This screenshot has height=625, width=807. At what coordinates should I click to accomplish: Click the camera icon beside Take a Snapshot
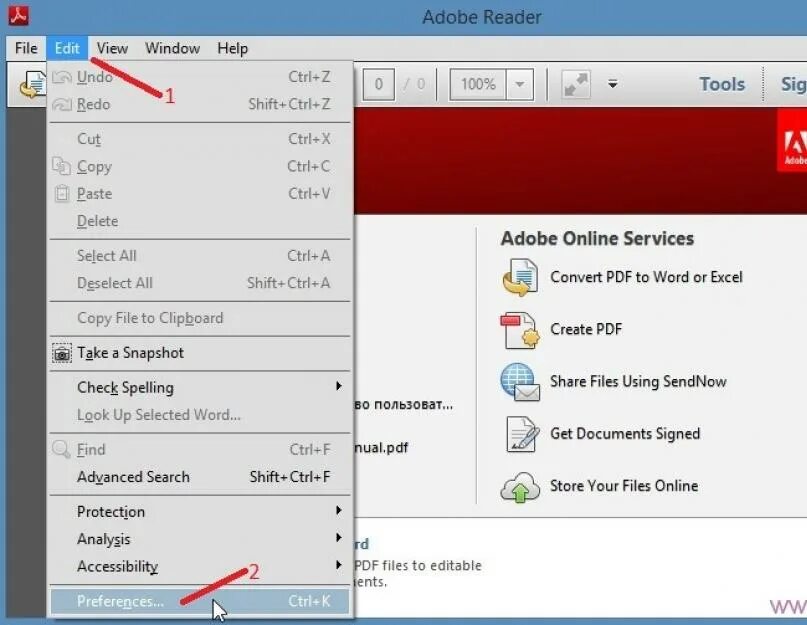[62, 354]
